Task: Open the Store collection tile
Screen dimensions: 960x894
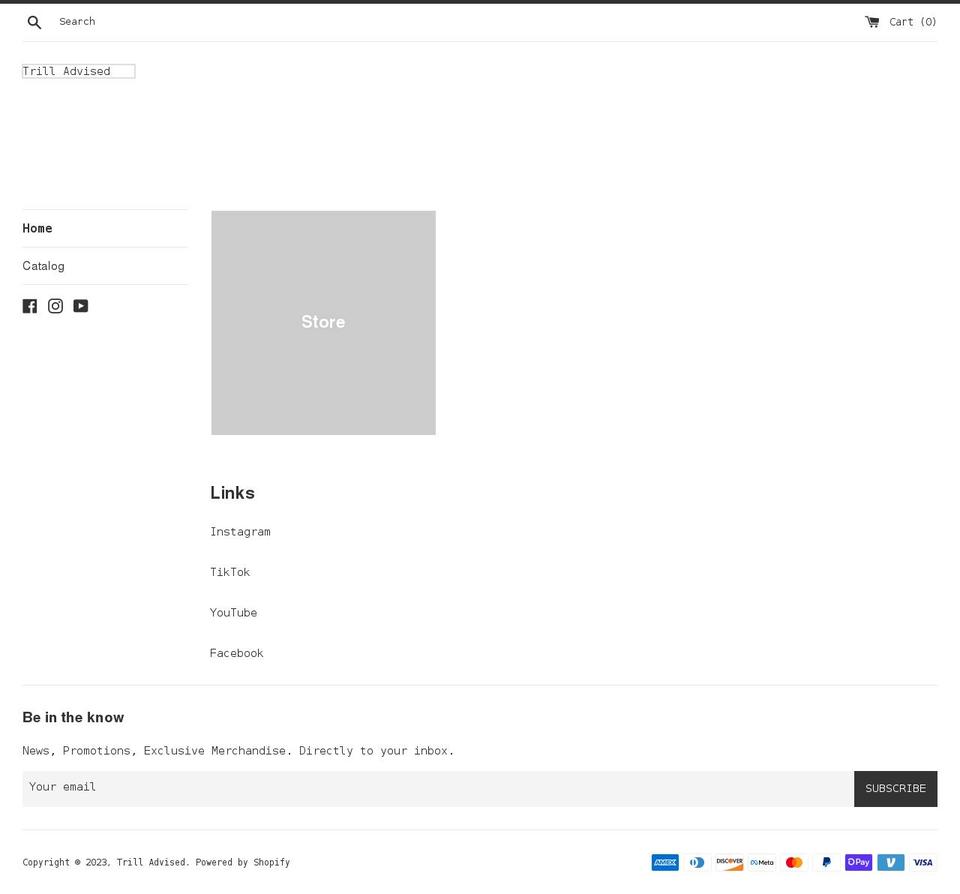Action: 323,323
